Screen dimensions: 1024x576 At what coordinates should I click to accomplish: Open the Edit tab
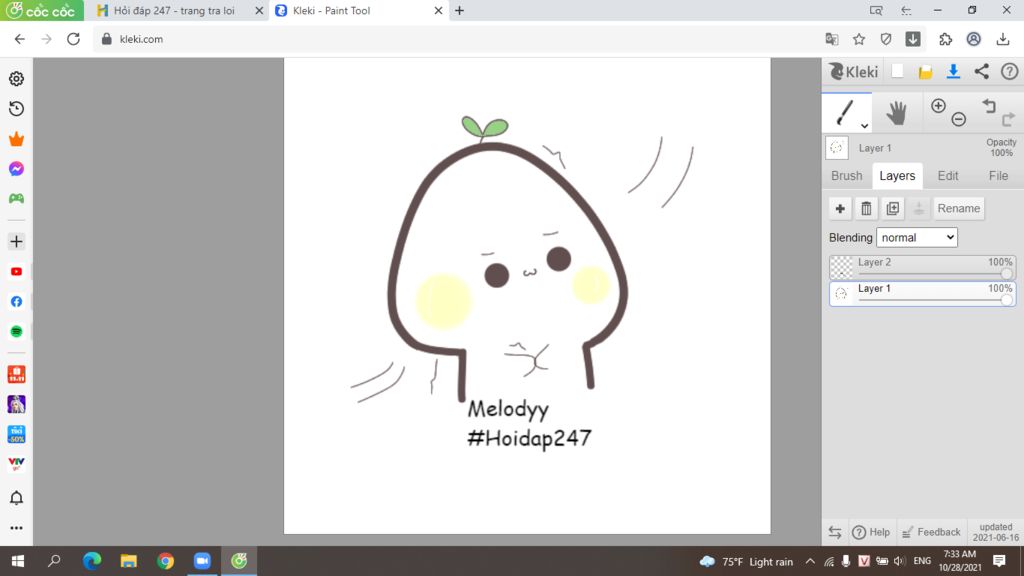coord(948,176)
